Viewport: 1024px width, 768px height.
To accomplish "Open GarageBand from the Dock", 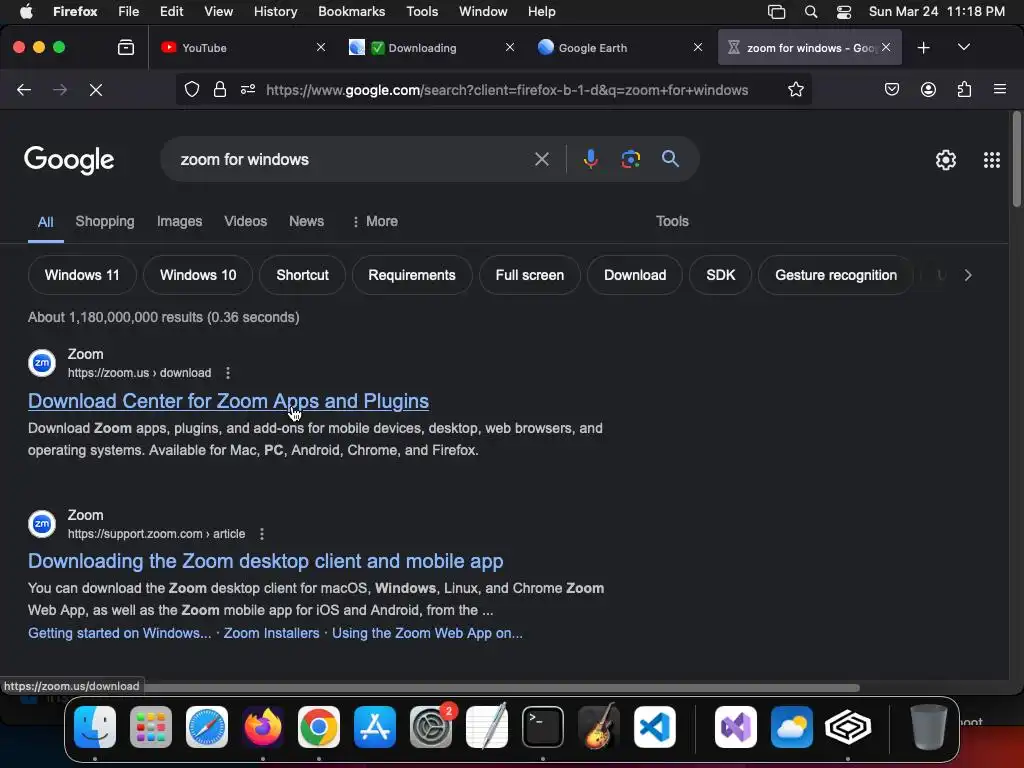I will click(x=599, y=727).
